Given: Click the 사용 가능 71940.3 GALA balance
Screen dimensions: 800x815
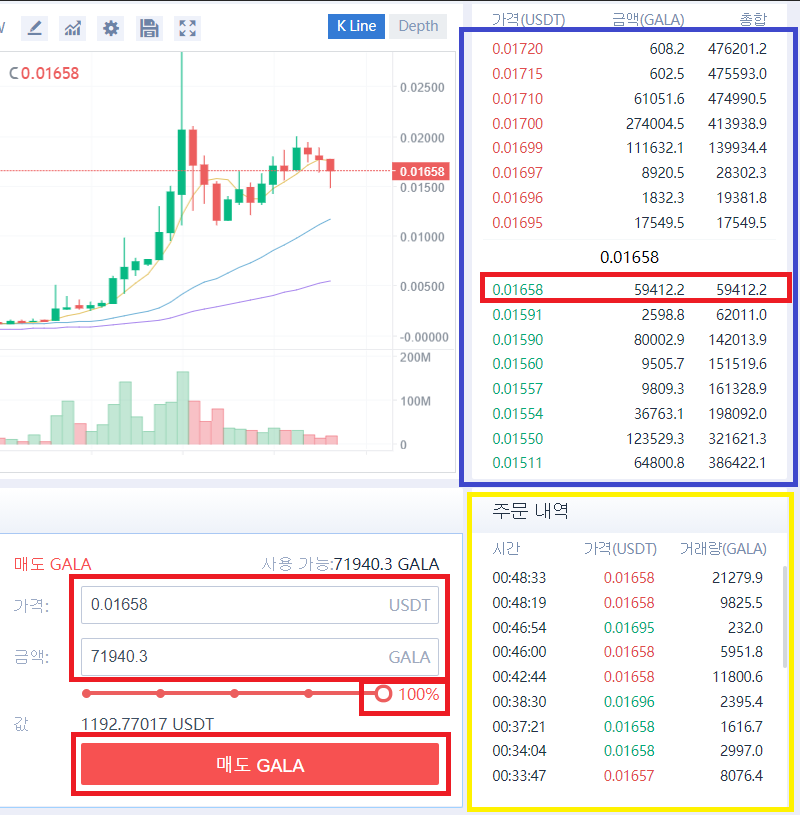Looking at the screenshot, I should click(350, 564).
